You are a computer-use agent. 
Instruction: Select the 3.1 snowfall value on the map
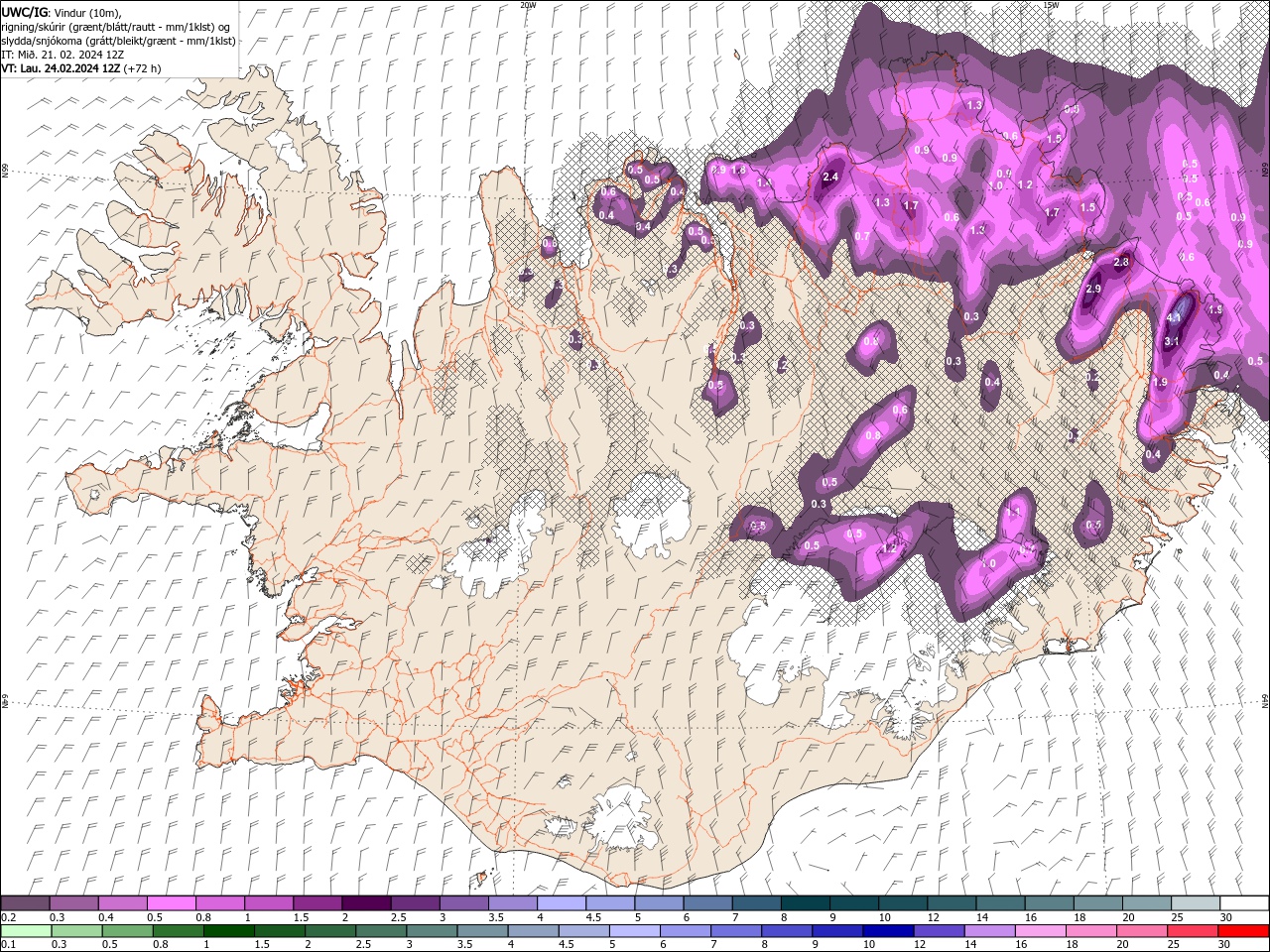coord(1172,341)
